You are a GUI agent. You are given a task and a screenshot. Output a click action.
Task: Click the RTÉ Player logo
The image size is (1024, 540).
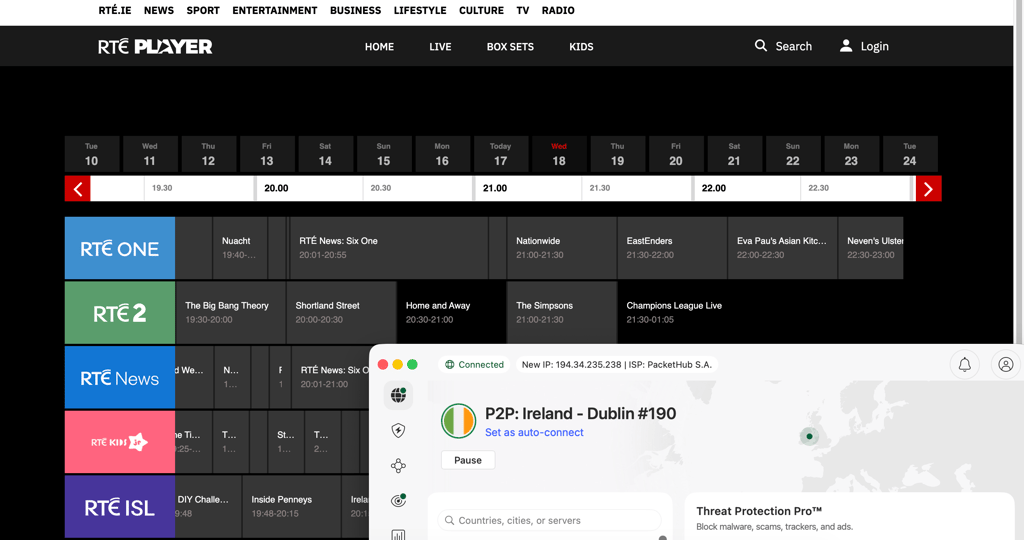[x=155, y=46]
